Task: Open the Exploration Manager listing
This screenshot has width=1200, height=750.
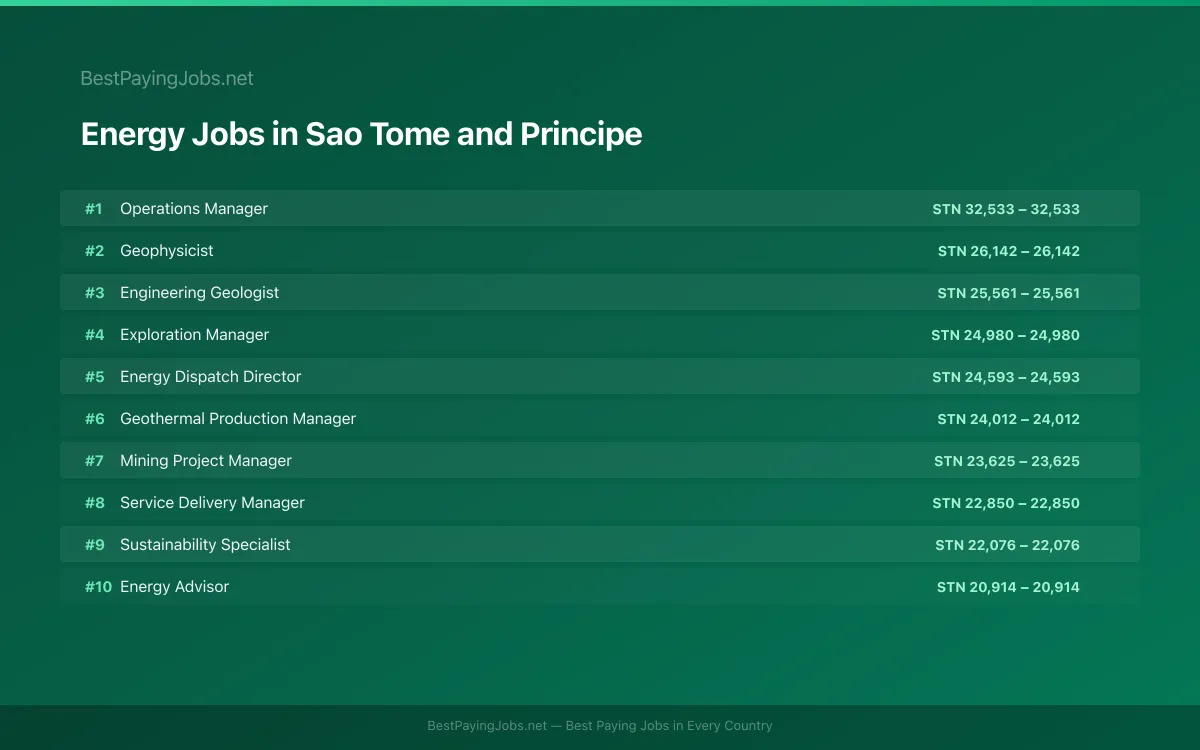Action: [x=600, y=334]
